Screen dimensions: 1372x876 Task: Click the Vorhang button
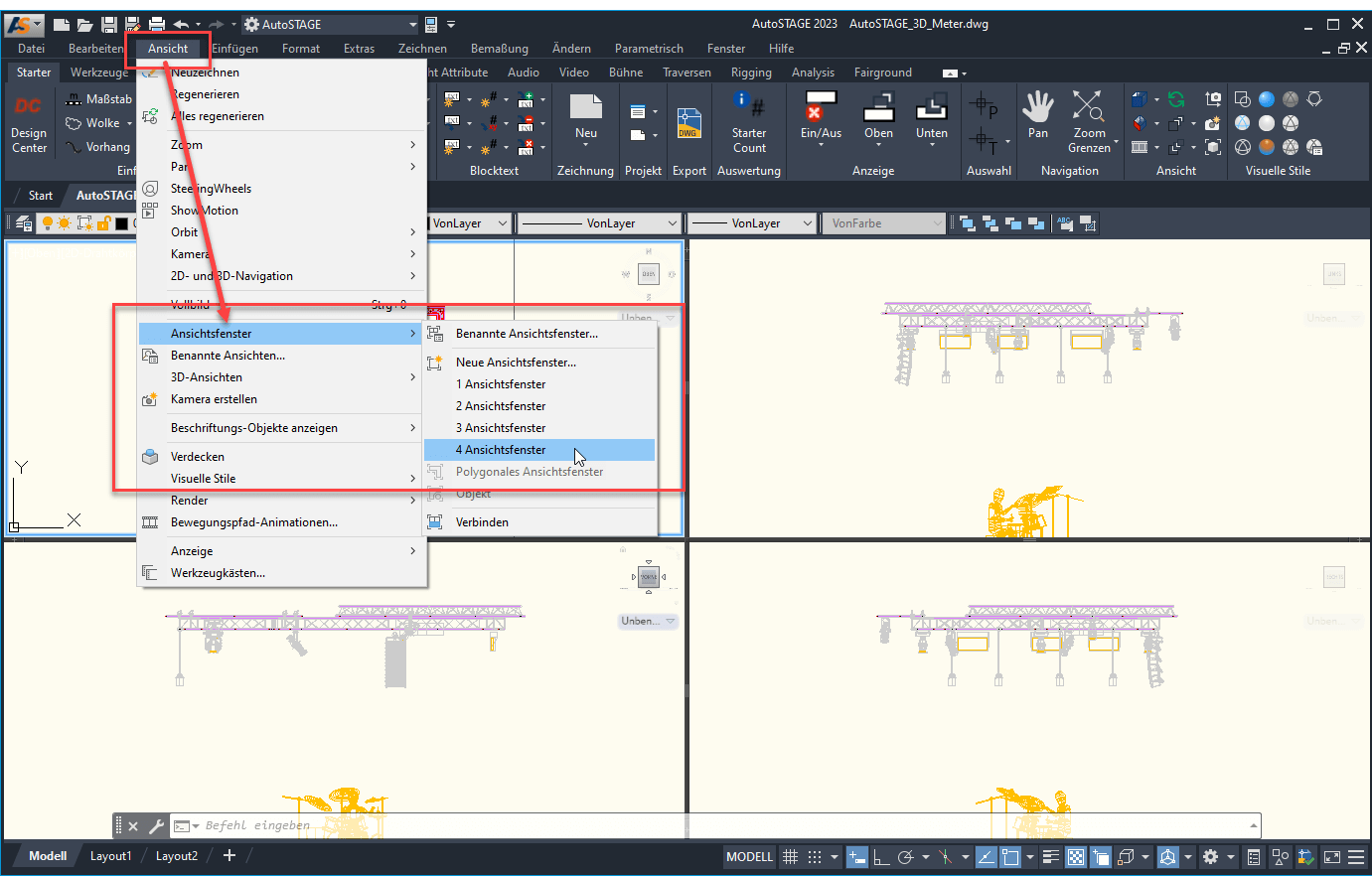click(98, 147)
